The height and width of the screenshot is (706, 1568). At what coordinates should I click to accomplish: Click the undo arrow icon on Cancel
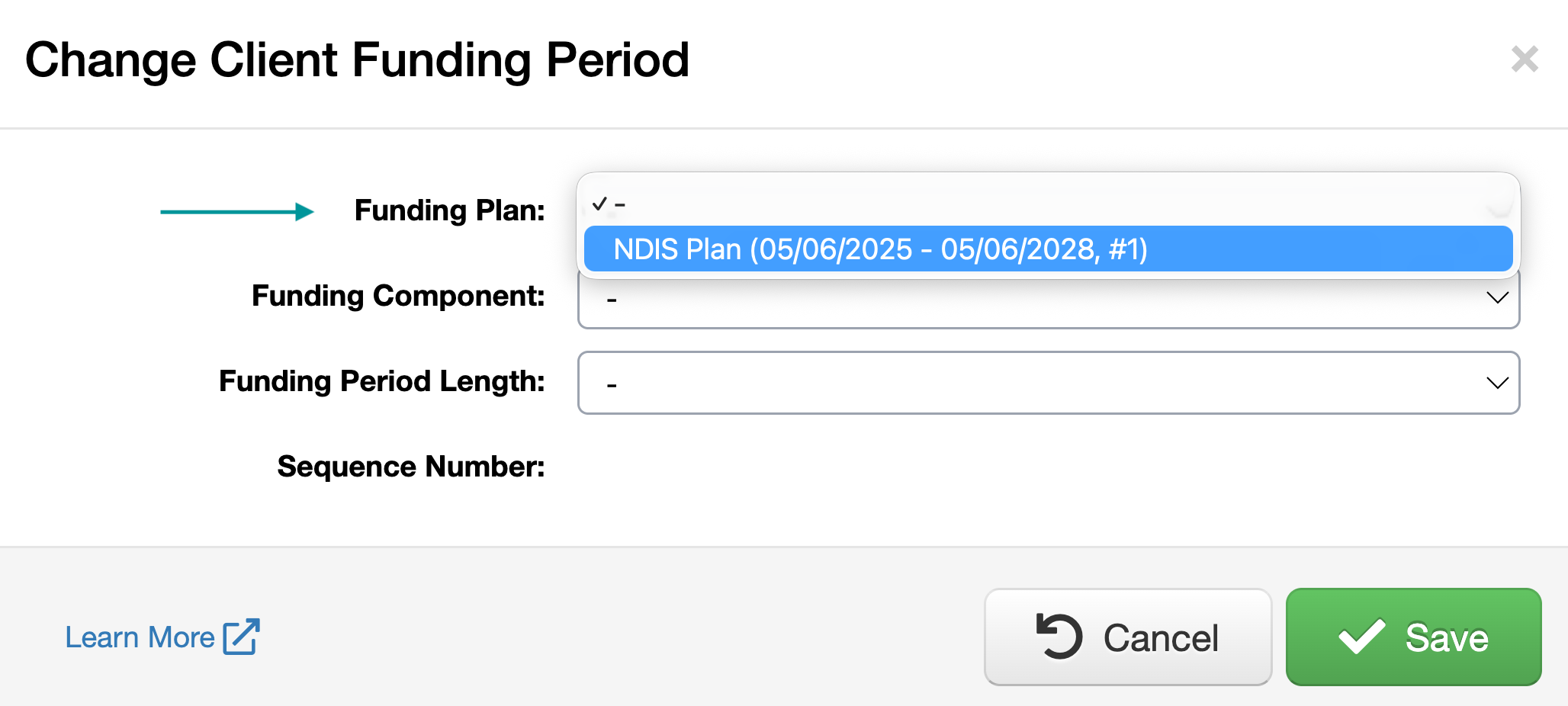pyautogui.click(x=1059, y=636)
